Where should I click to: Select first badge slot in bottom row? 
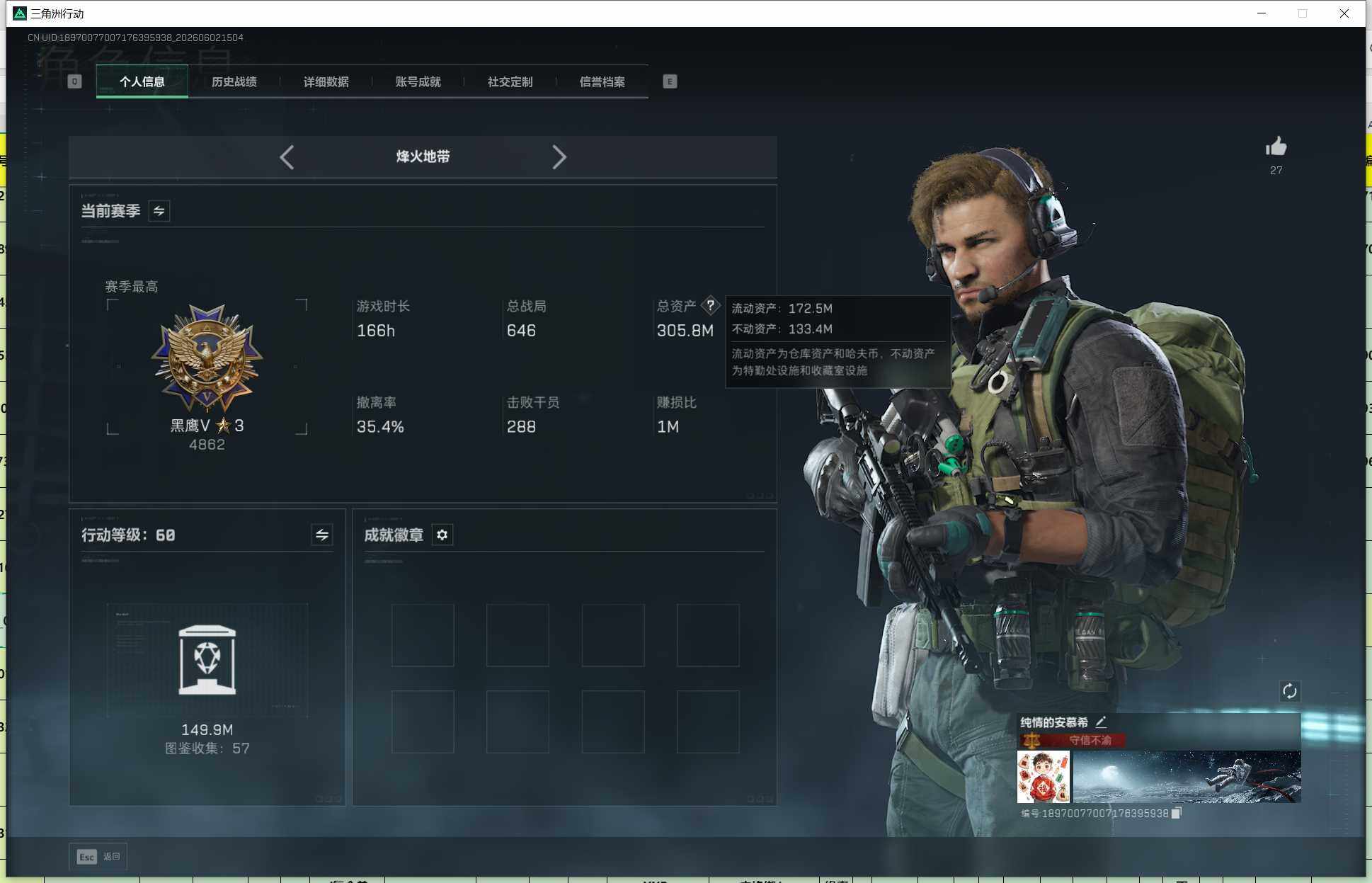click(x=423, y=722)
